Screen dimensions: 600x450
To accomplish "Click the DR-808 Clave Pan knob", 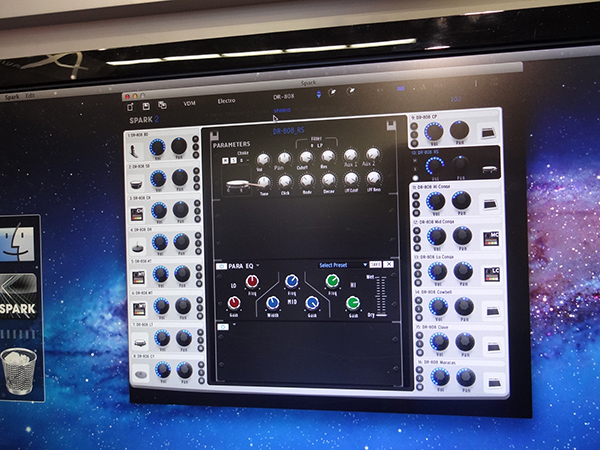I will point(465,342).
